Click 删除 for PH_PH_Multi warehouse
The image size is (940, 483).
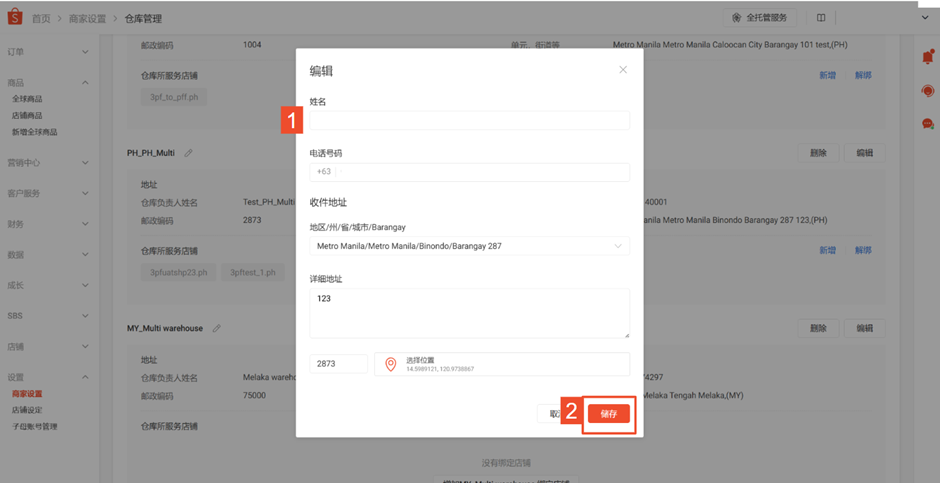click(818, 153)
